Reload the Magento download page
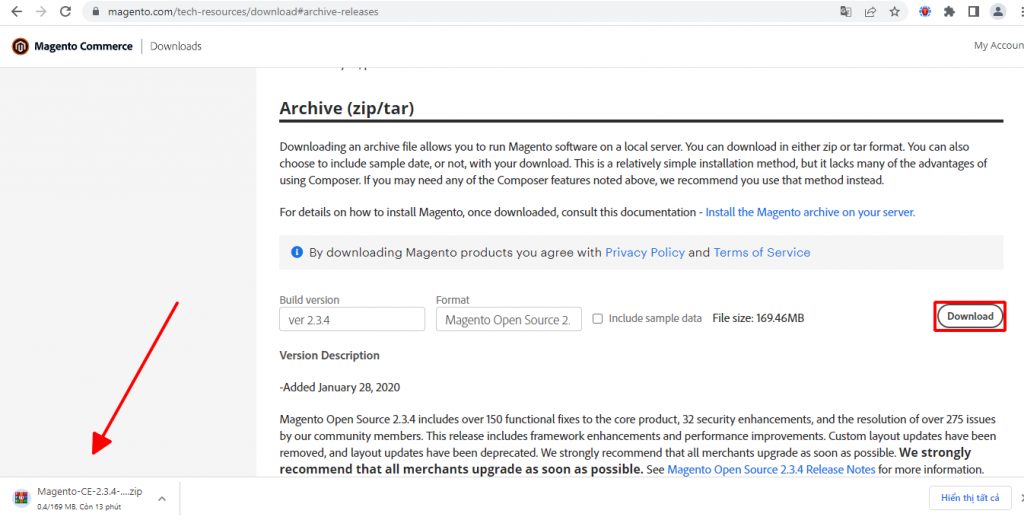The image size is (1024, 520). click(65, 12)
